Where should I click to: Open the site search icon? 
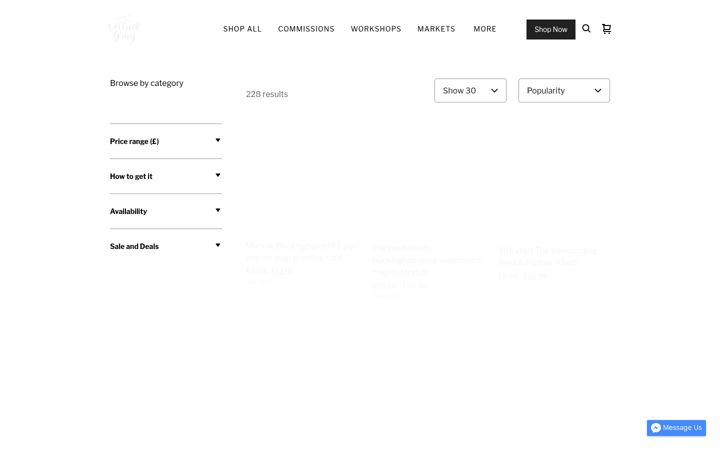[x=586, y=28]
